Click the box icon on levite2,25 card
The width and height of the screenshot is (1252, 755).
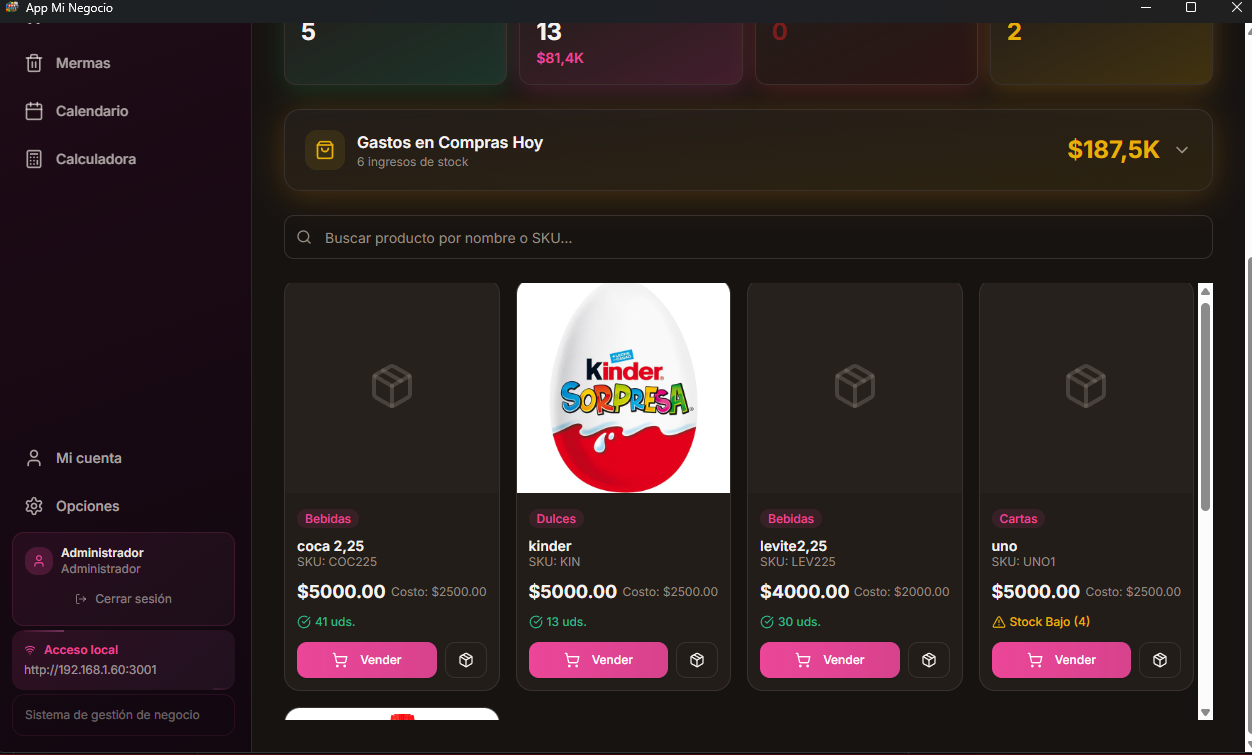tap(929, 660)
